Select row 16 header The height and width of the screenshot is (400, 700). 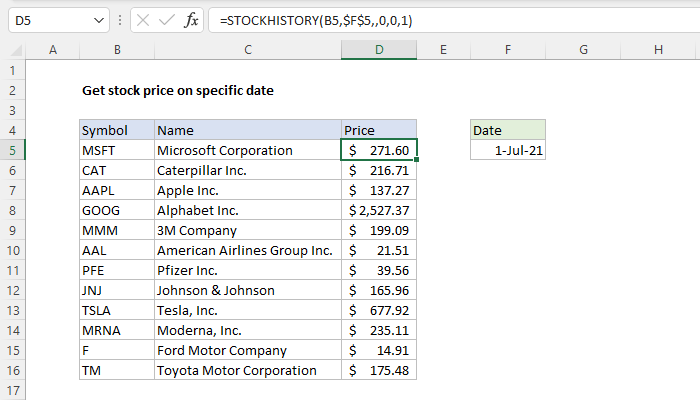(x=12, y=370)
